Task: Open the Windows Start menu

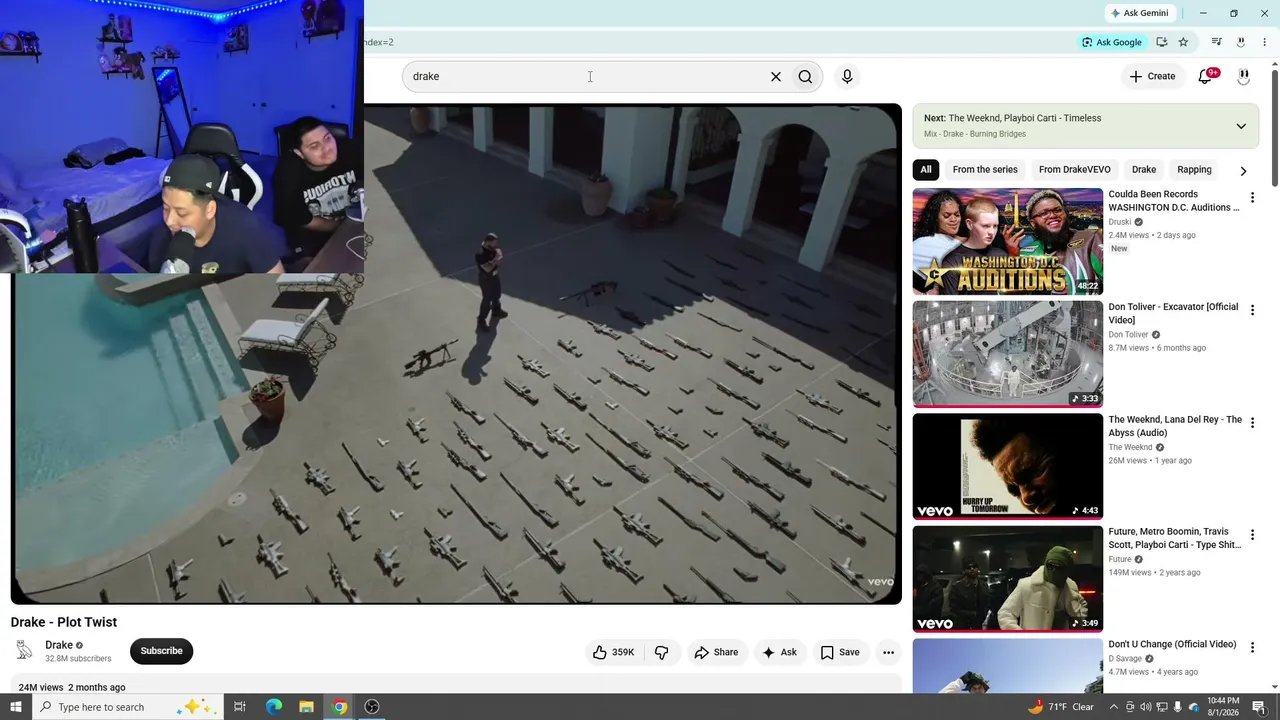Action: (x=15, y=707)
